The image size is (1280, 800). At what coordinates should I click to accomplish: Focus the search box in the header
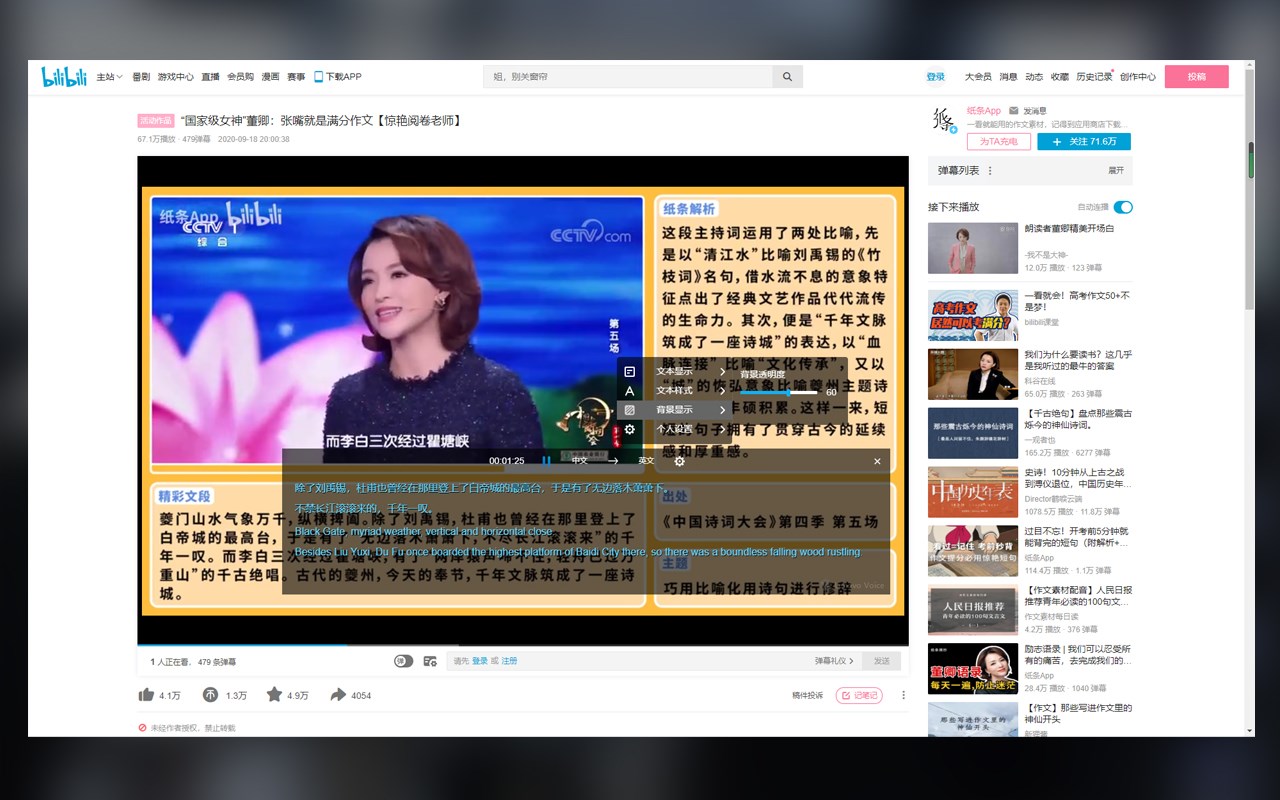pos(628,77)
